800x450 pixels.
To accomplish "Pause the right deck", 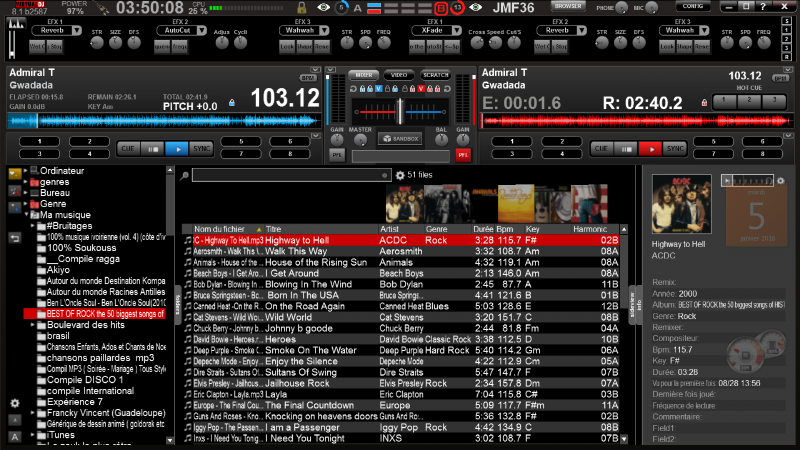I will [x=626, y=148].
